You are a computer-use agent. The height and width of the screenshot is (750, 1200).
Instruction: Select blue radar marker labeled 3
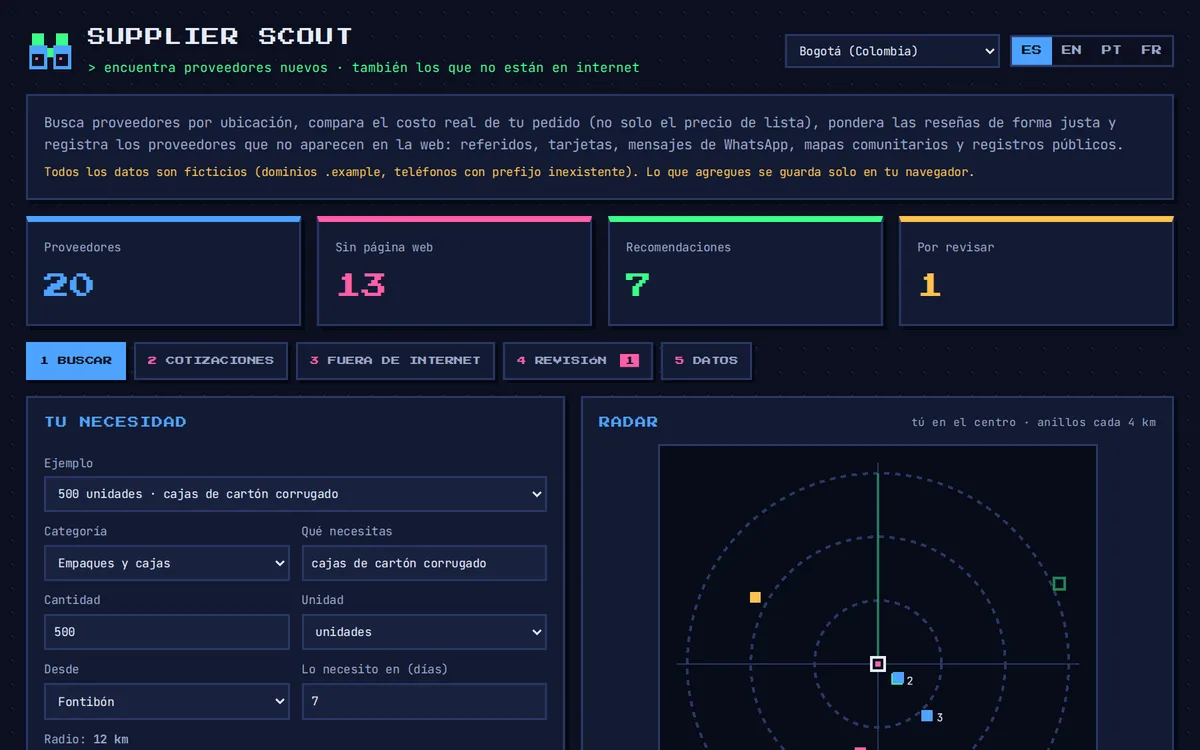coord(927,716)
